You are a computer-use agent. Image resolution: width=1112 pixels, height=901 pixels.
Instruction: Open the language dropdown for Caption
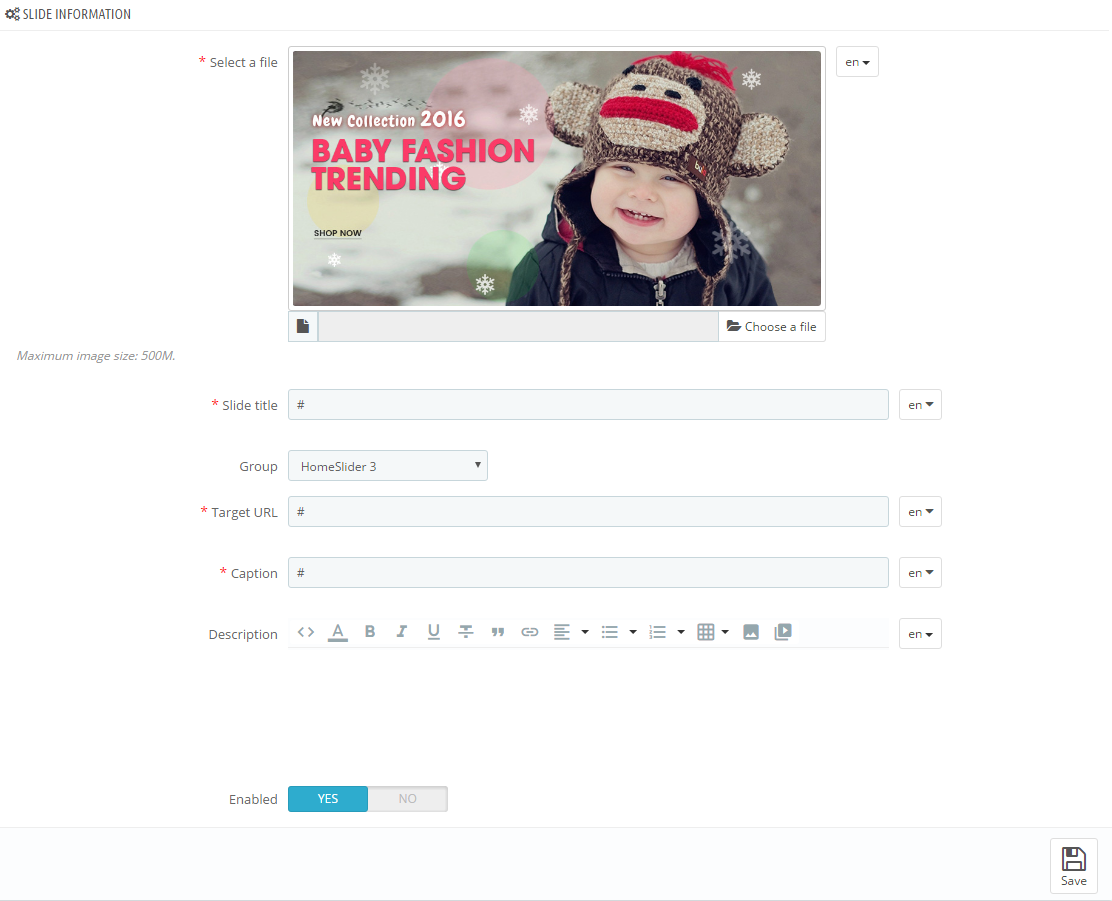(921, 573)
